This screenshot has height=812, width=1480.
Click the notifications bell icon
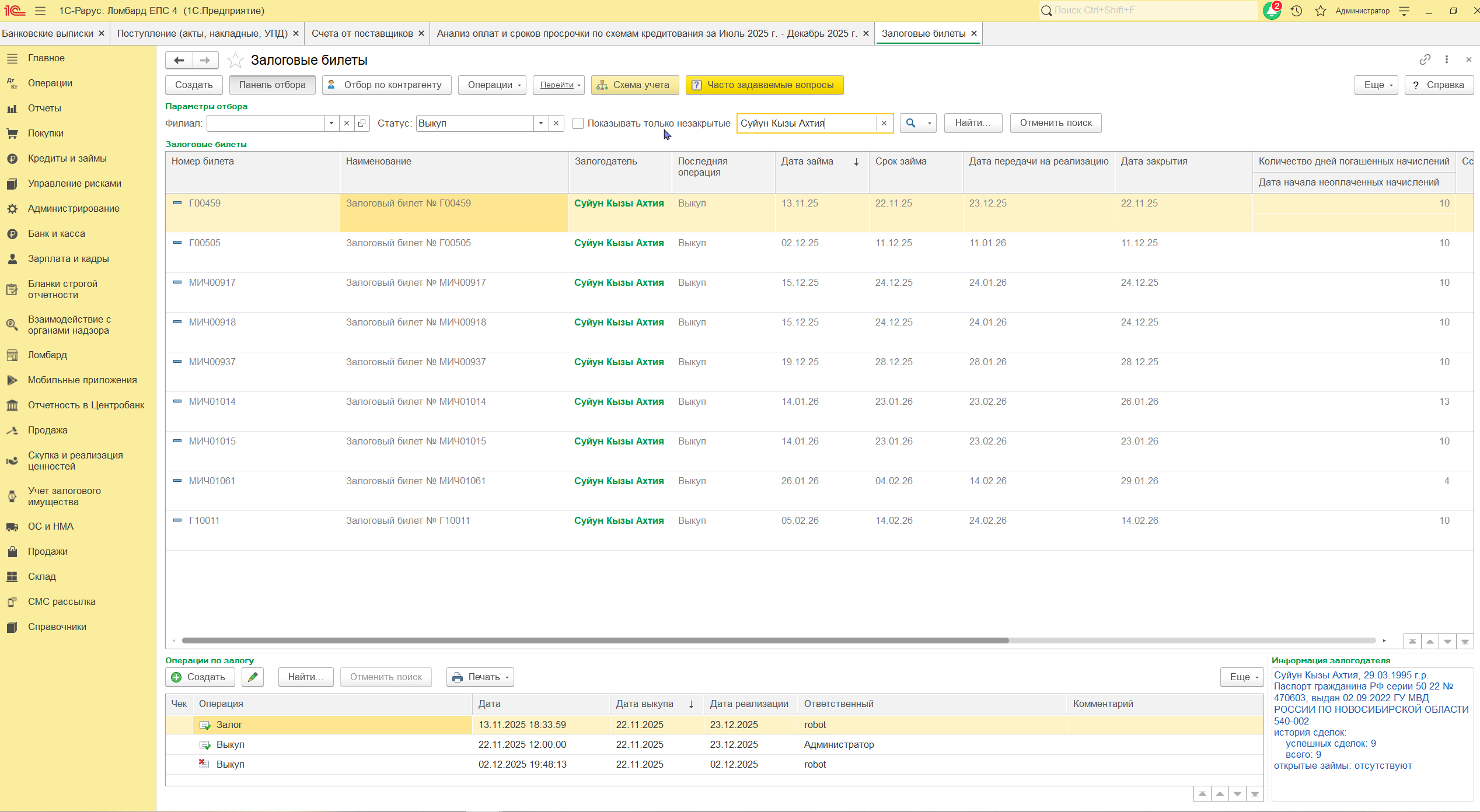1272,11
